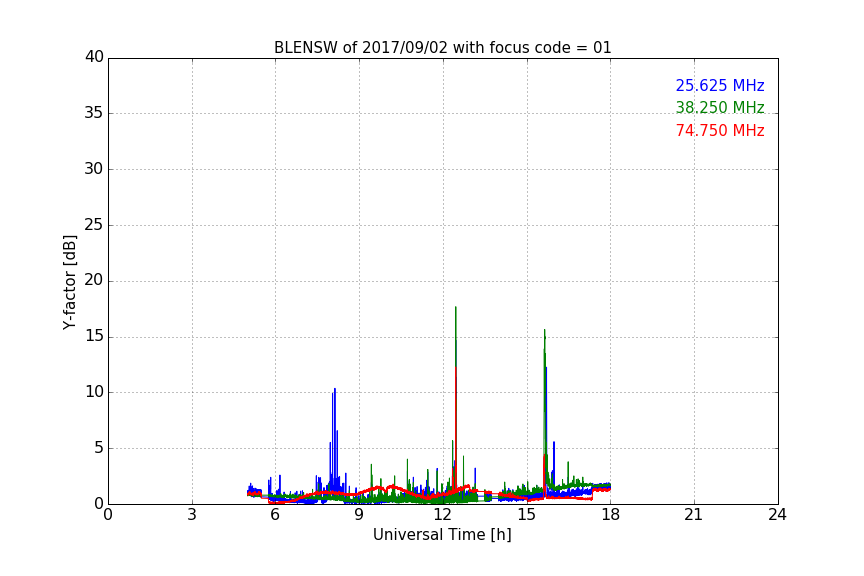Image resolution: width=864 pixels, height=576 pixels.
Task: Click the x-axis tick value 6
Action: [x=275, y=515]
